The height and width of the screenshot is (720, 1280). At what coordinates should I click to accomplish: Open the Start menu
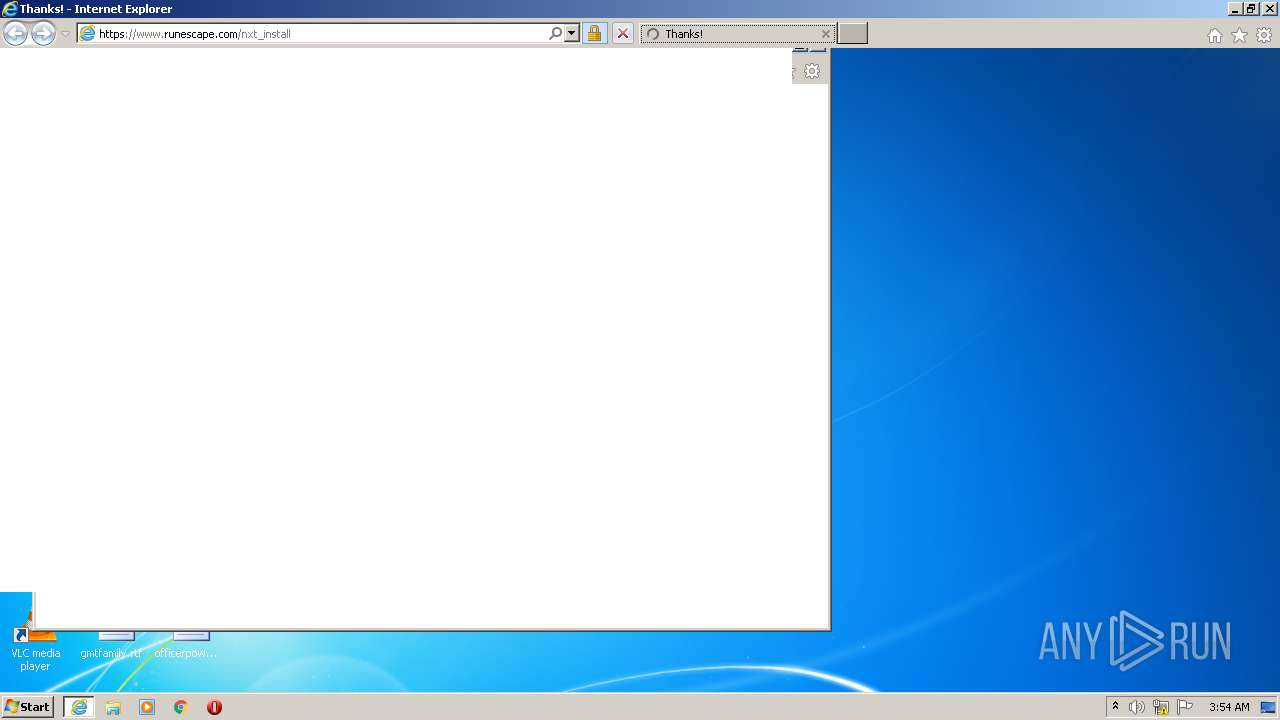[x=27, y=707]
